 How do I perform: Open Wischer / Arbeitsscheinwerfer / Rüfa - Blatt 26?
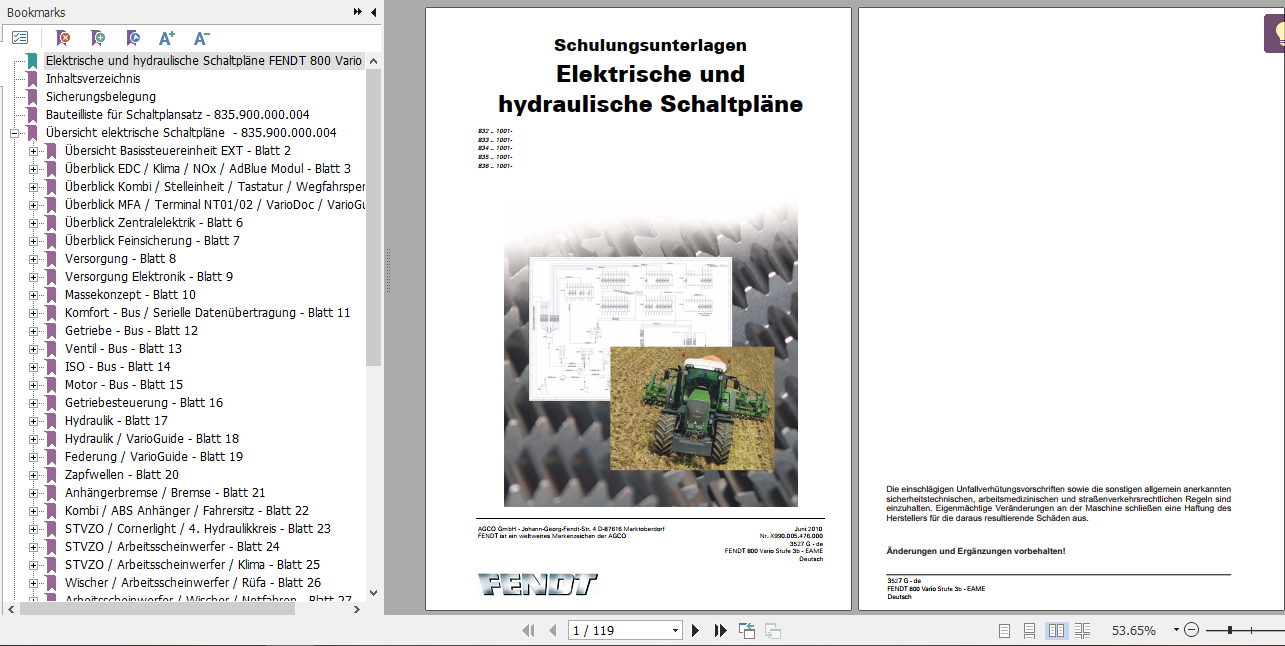coord(193,583)
